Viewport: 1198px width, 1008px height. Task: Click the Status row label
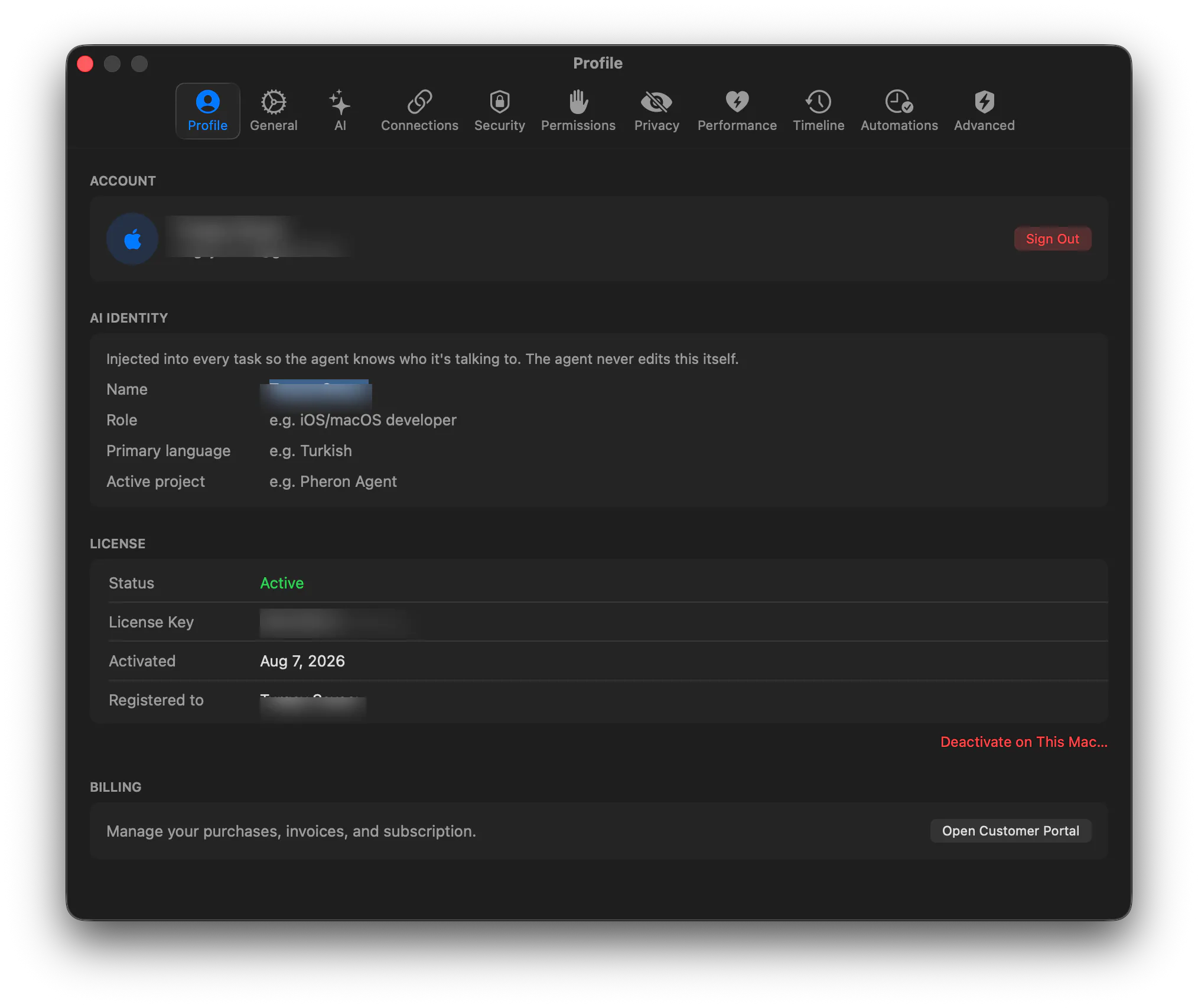(x=131, y=583)
